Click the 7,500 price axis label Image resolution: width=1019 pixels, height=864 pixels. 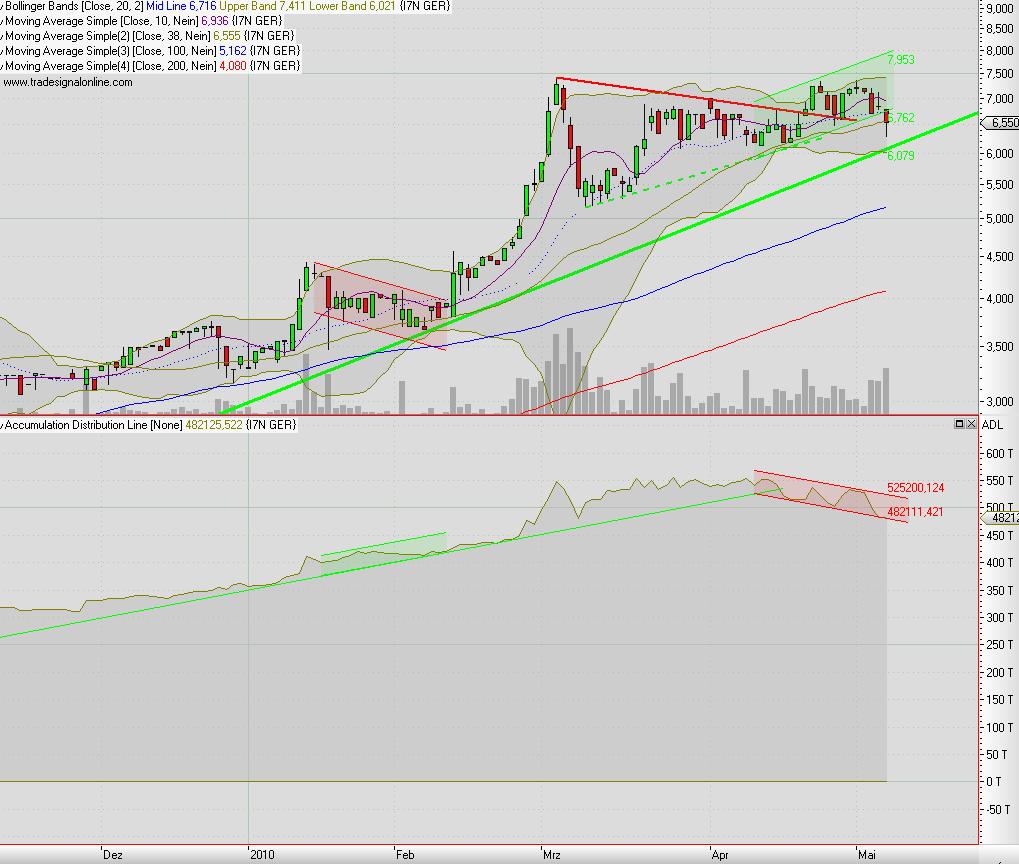tap(1000, 74)
